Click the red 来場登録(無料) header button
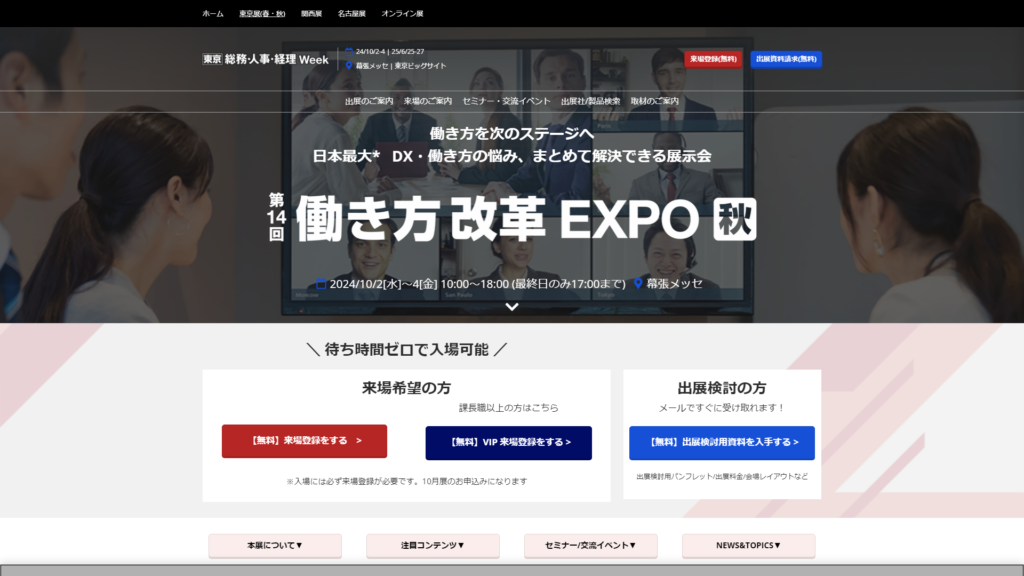Screen dimensions: 1024x576 (713, 59)
